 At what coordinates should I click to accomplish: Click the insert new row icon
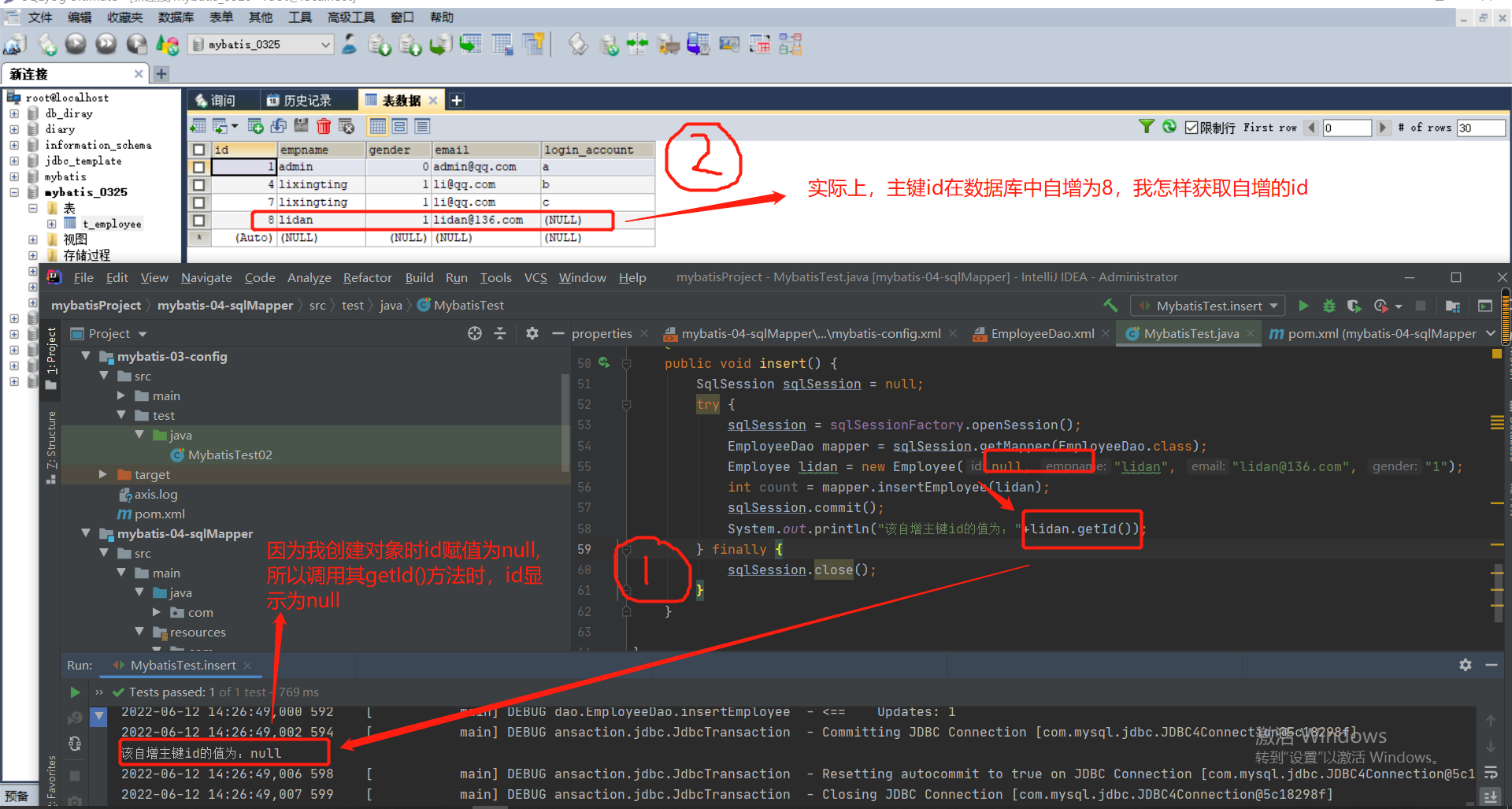coord(256,126)
